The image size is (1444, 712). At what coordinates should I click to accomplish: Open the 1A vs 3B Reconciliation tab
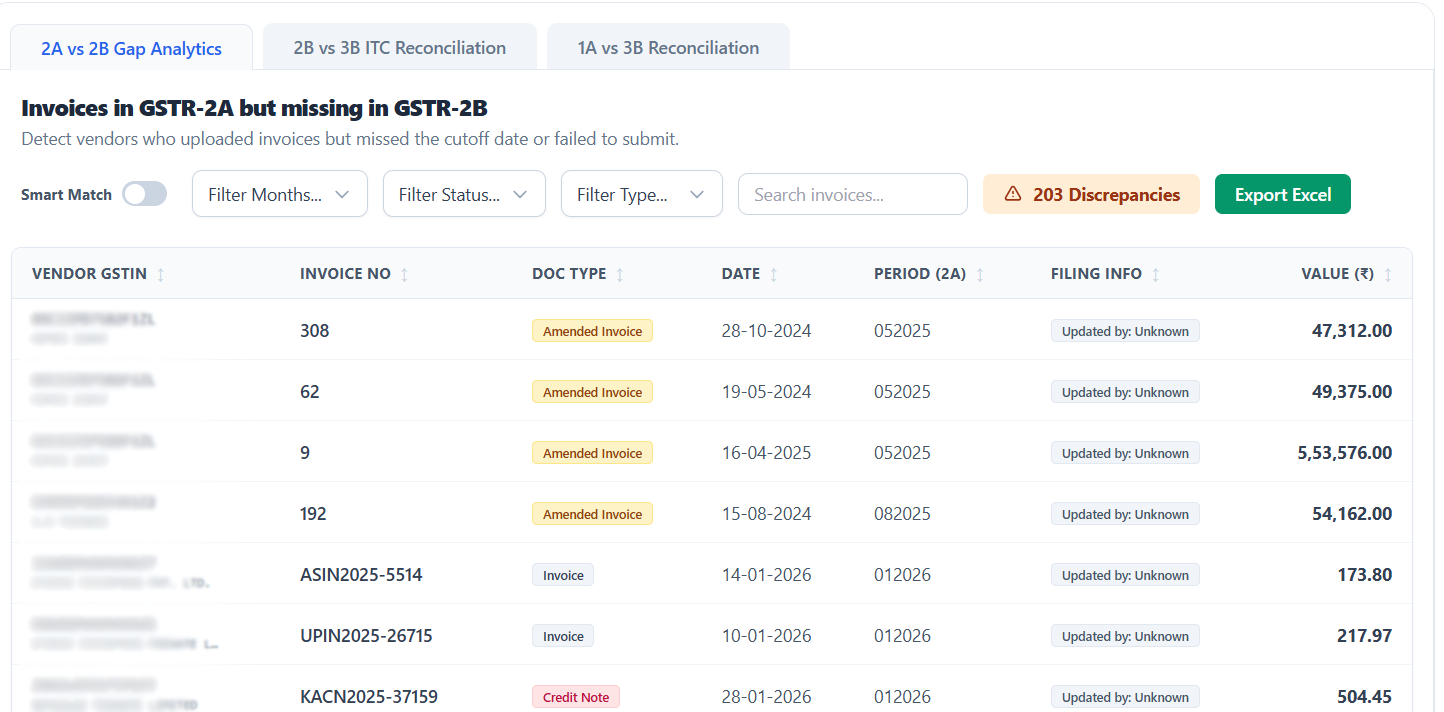point(668,48)
